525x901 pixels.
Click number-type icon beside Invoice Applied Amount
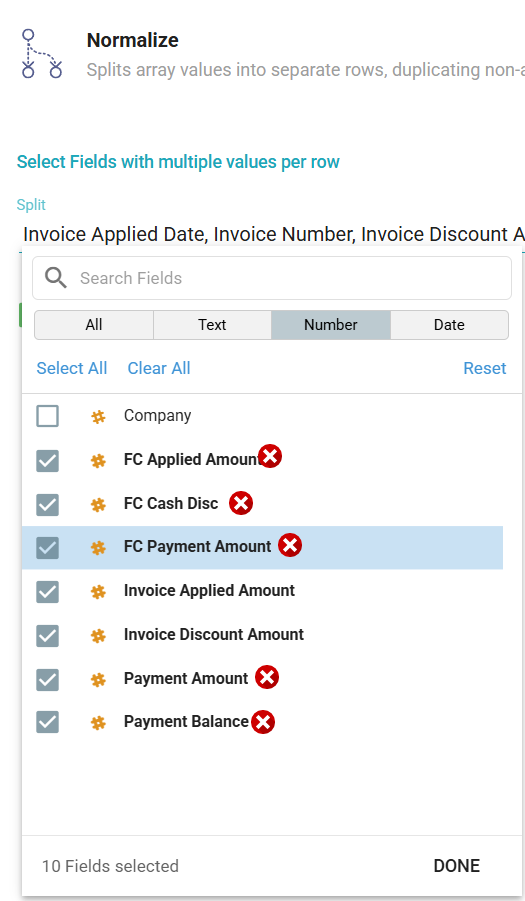click(98, 592)
